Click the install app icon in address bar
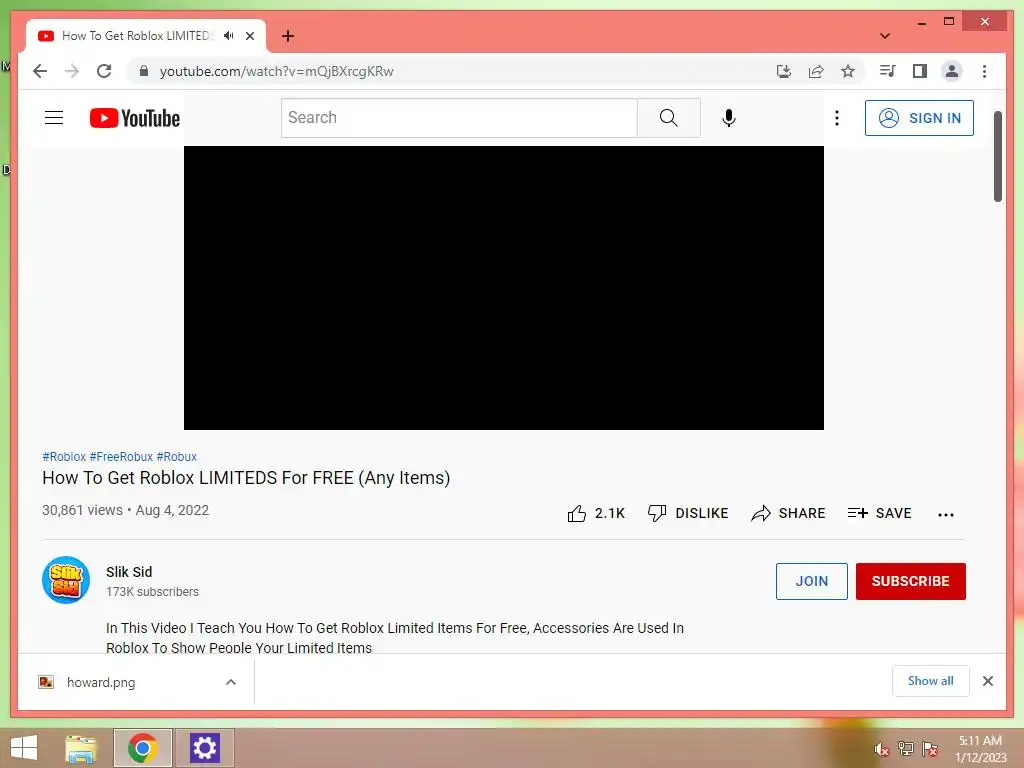This screenshot has width=1024, height=768. 784,71
